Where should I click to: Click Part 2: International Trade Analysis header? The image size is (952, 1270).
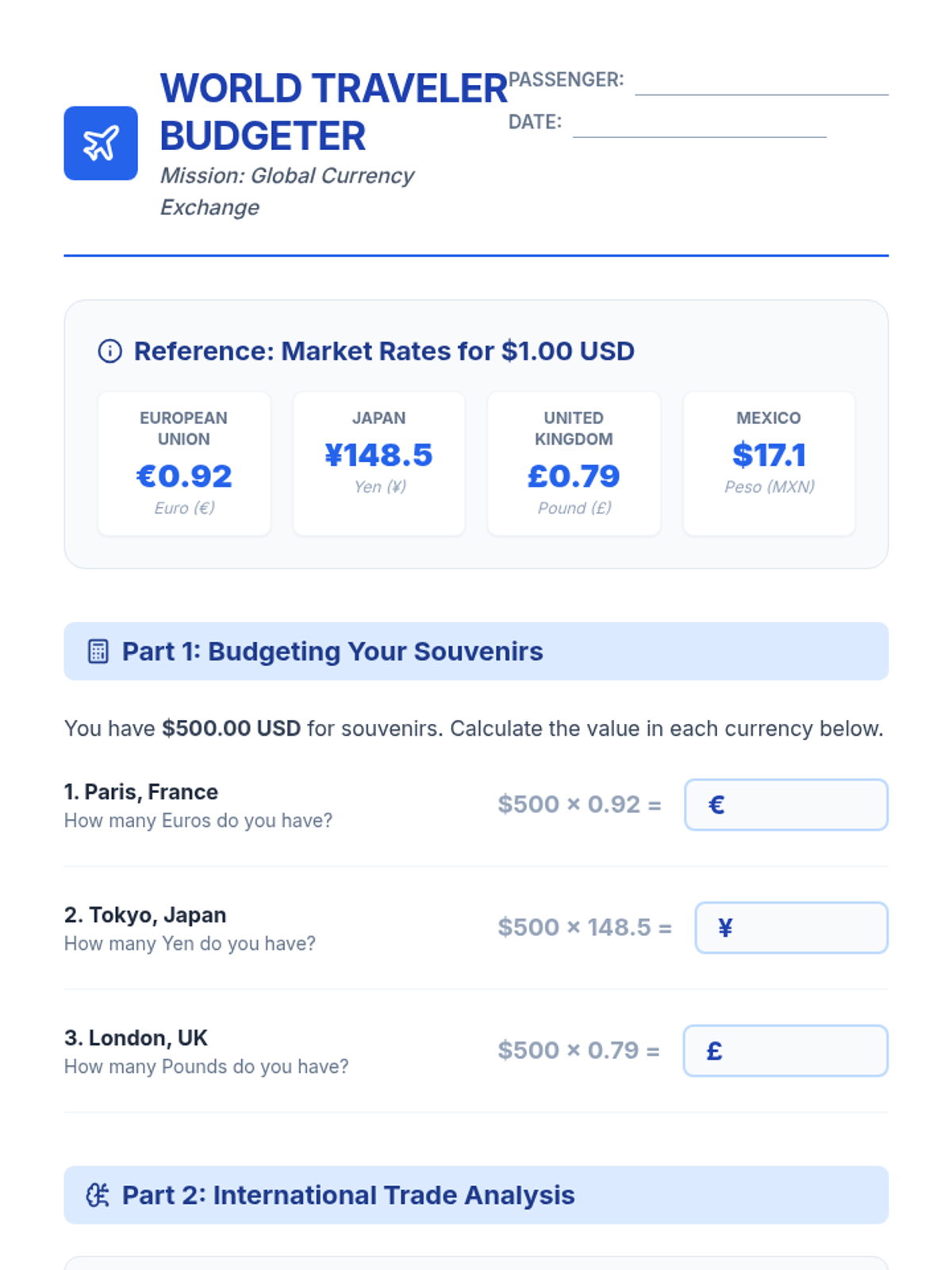point(476,1195)
